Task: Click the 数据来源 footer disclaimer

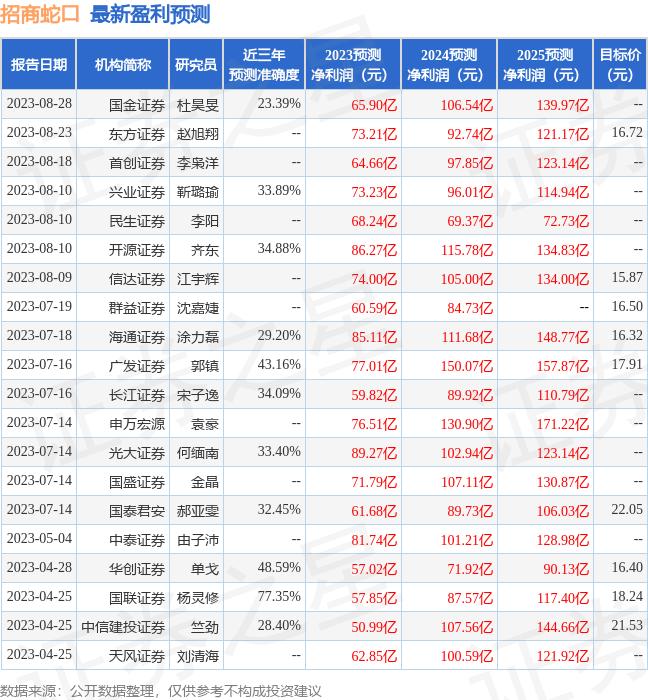Action: 160,692
